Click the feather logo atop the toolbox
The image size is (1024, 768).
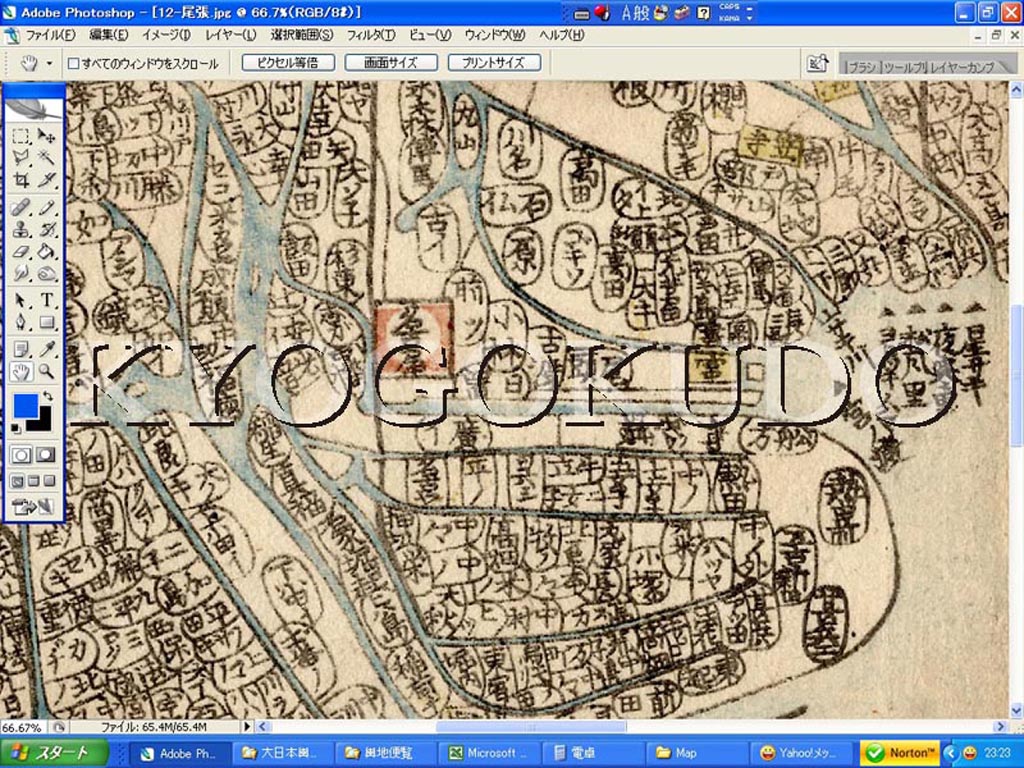pyautogui.click(x=34, y=109)
